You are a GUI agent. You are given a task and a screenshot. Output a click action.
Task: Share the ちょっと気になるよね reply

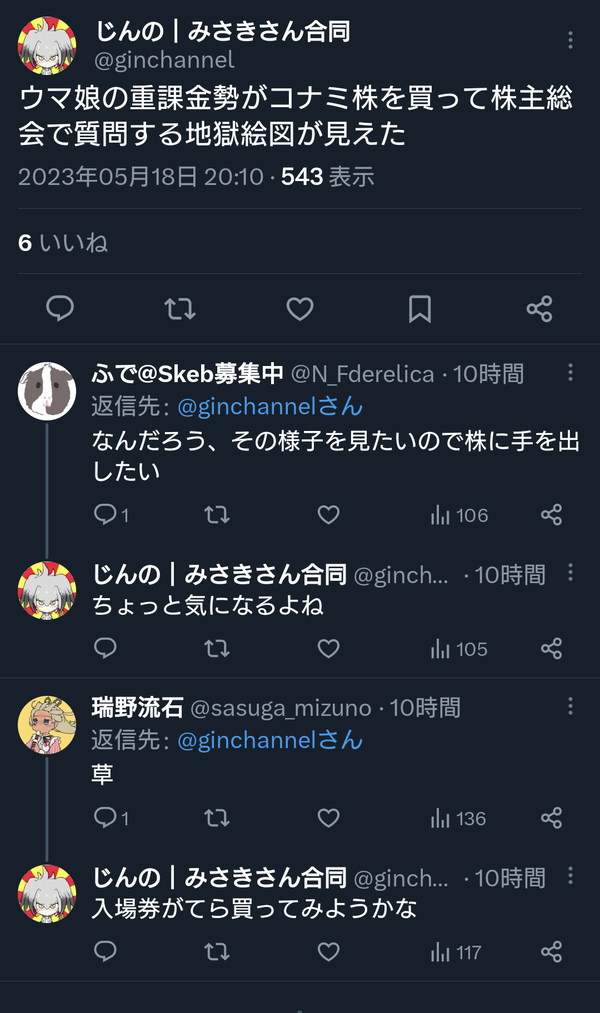552,649
